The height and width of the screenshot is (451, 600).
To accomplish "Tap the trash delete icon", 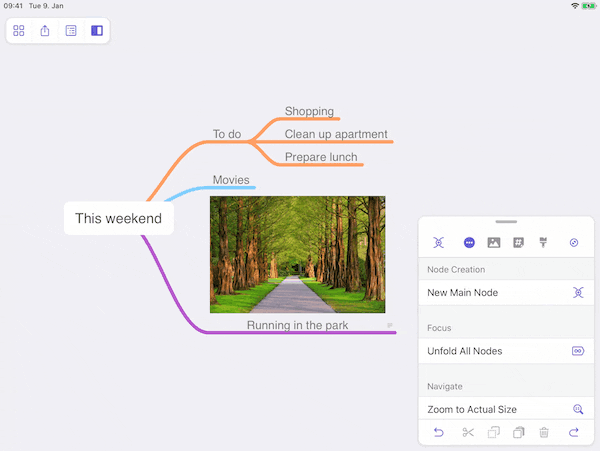I will (x=544, y=432).
